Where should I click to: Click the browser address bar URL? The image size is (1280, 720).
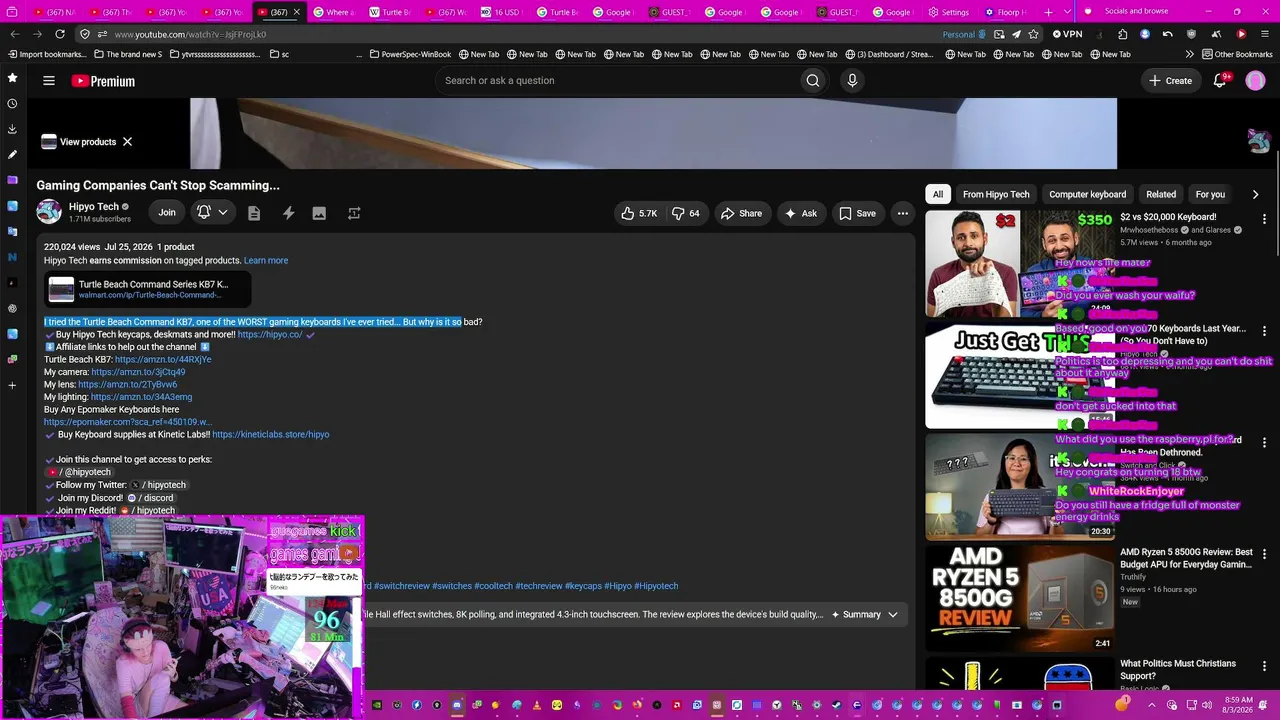(190, 34)
